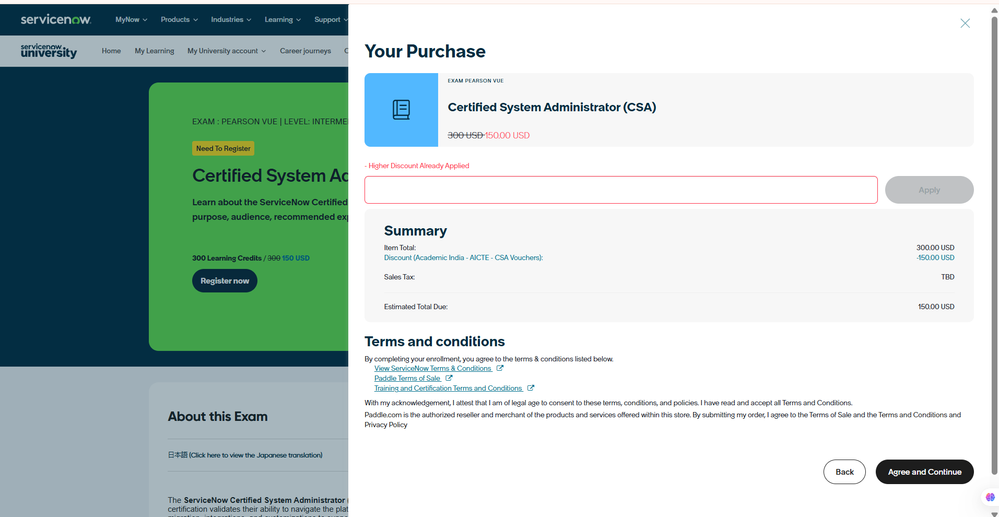The width and height of the screenshot is (999, 517).
Task: Open Career journeys page
Action: click(x=305, y=51)
